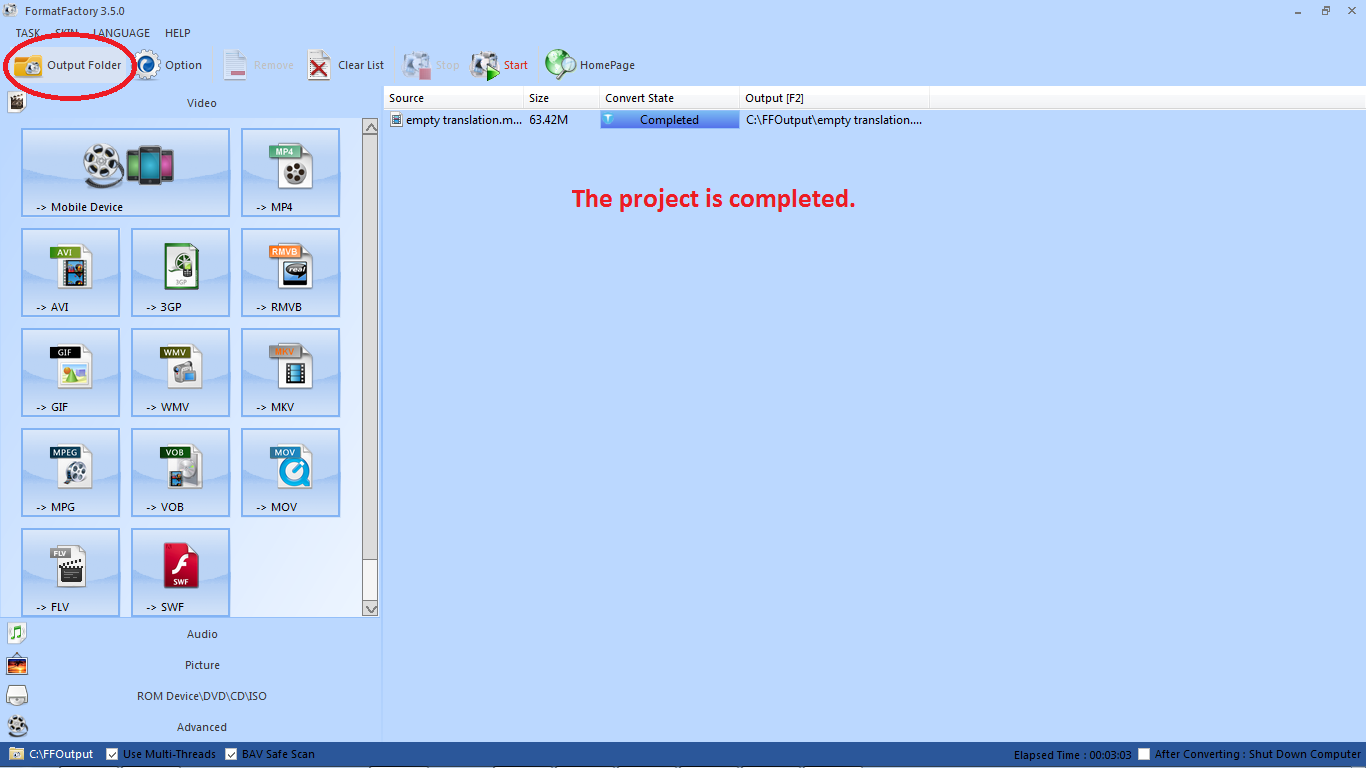The height and width of the screenshot is (768, 1366).
Task: Click the Picture category image icon
Action: [x=17, y=665]
